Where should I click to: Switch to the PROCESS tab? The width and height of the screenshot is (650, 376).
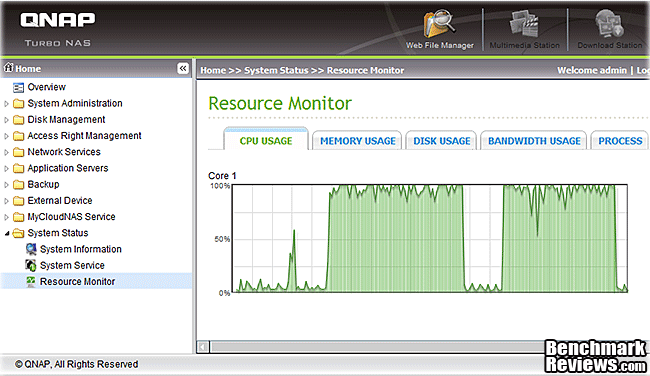click(620, 141)
